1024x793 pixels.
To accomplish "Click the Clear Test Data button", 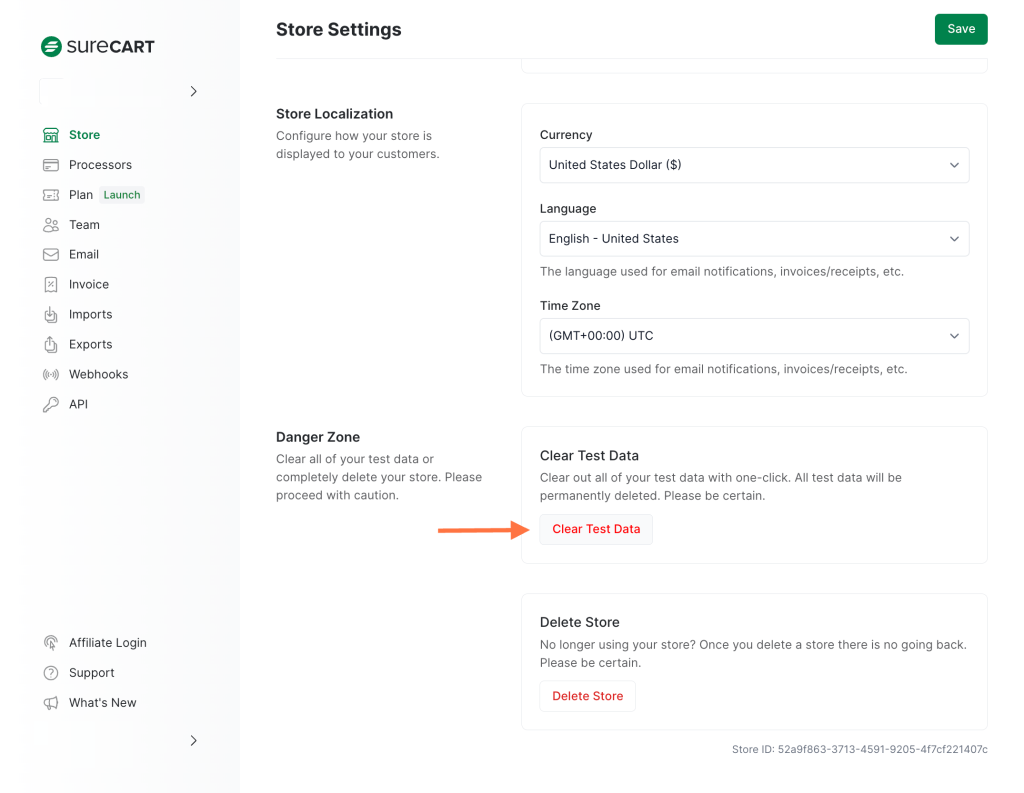I will [596, 529].
